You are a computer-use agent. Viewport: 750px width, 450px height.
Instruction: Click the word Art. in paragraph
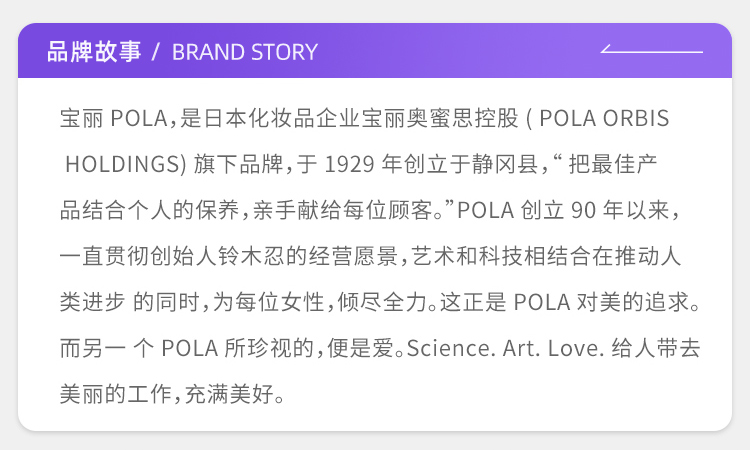(x=521, y=348)
